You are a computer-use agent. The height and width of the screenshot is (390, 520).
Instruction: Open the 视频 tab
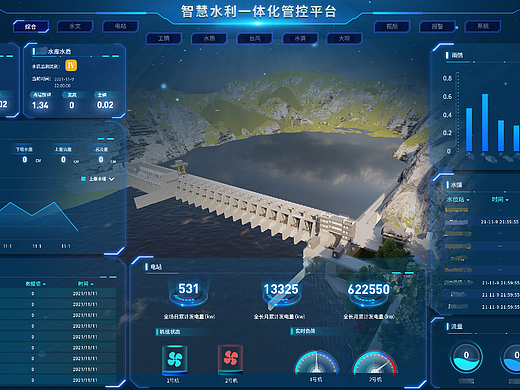pos(392,26)
